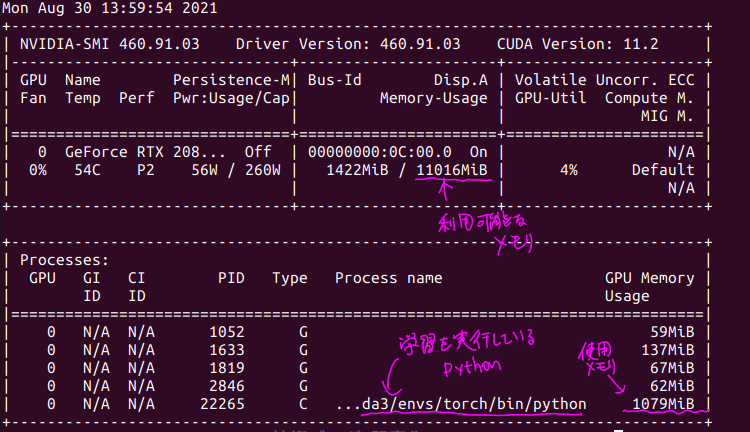Click the bus ID '00000000:0C:00.0'
750x432 pixels.
379,152
